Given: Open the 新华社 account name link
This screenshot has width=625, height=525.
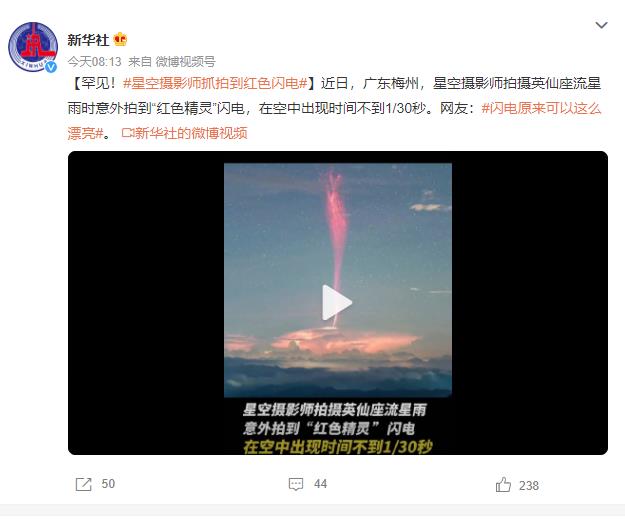Looking at the screenshot, I should click(88, 40).
